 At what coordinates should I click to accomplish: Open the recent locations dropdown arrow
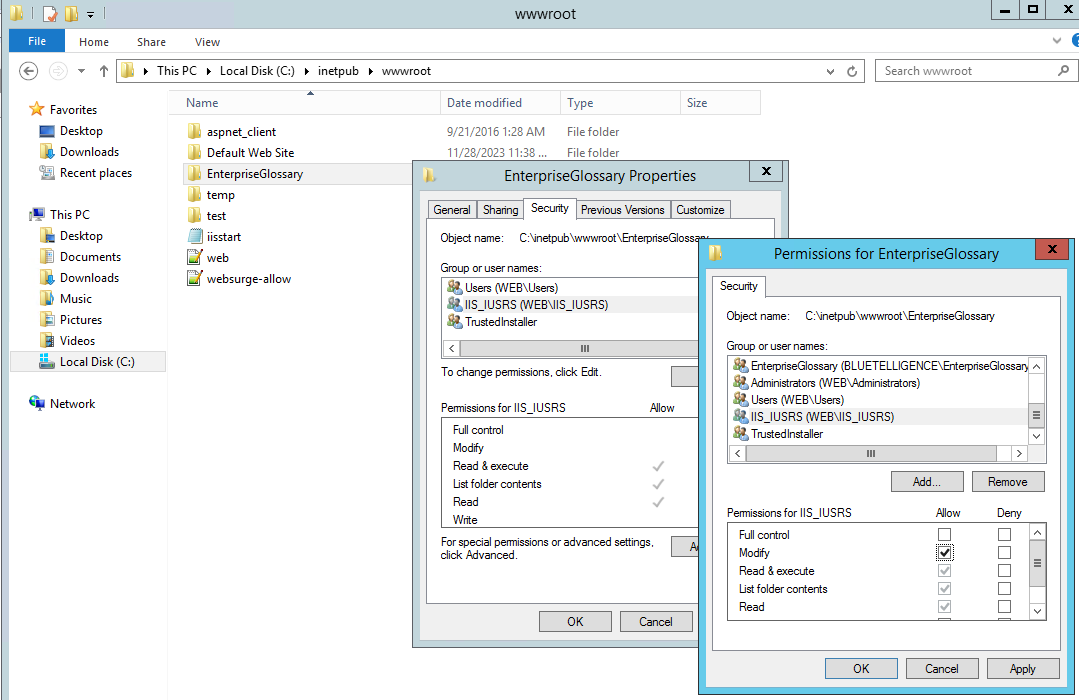[81, 71]
